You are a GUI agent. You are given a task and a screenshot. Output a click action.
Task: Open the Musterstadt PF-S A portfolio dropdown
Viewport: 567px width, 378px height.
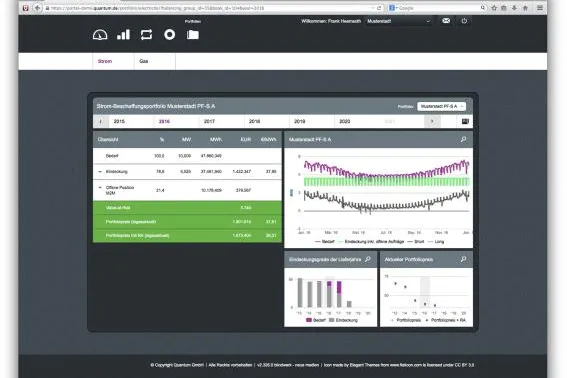click(442, 106)
